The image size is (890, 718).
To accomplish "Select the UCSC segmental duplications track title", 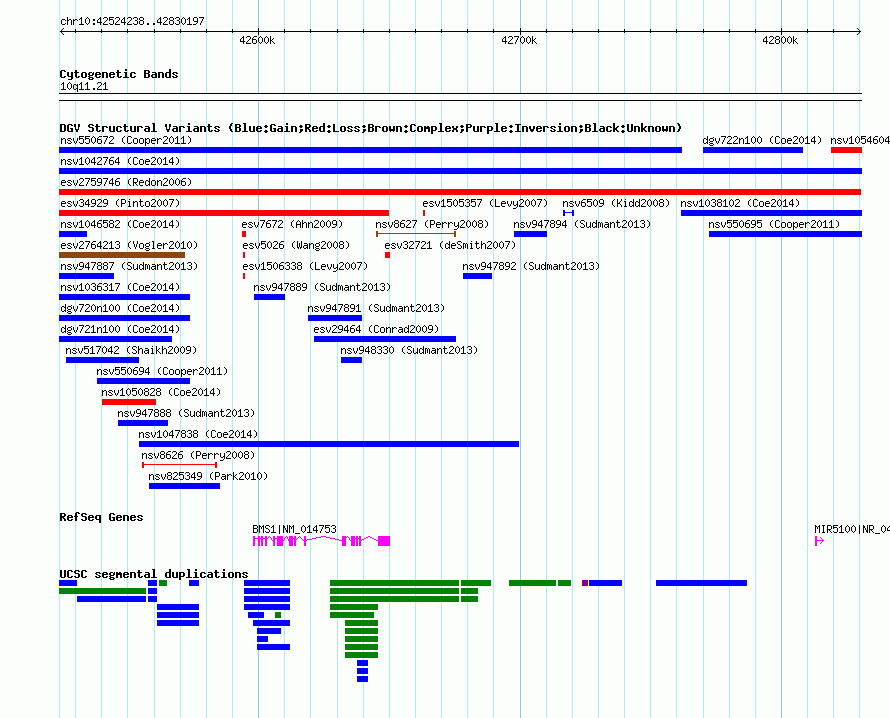I will (154, 574).
